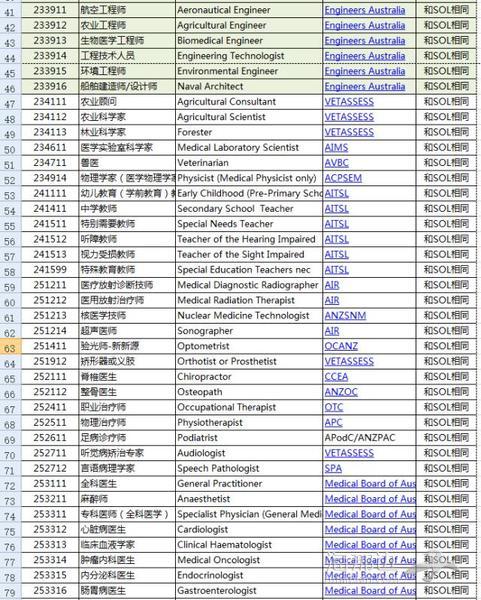Open the OTC link

(x=334, y=408)
